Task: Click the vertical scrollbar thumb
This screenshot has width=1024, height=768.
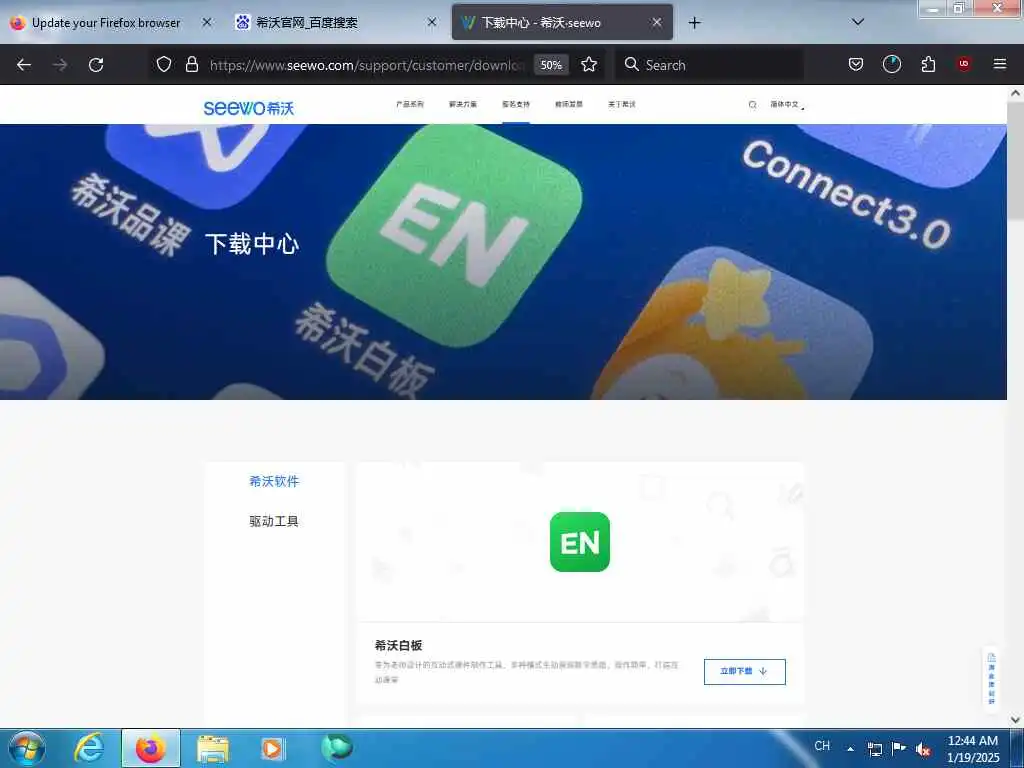Action: (x=1015, y=161)
